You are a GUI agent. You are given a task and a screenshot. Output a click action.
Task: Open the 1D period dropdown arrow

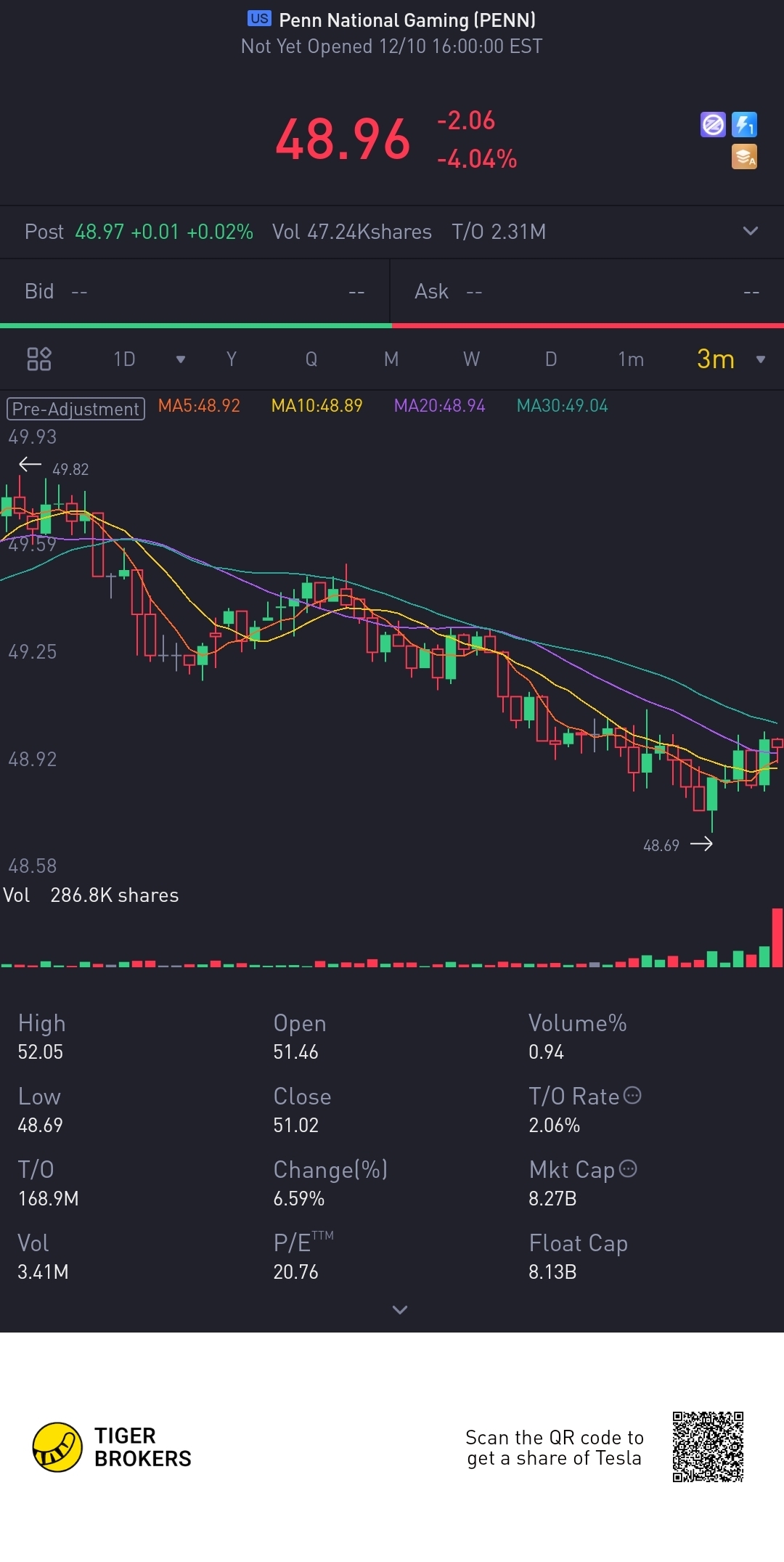(181, 359)
